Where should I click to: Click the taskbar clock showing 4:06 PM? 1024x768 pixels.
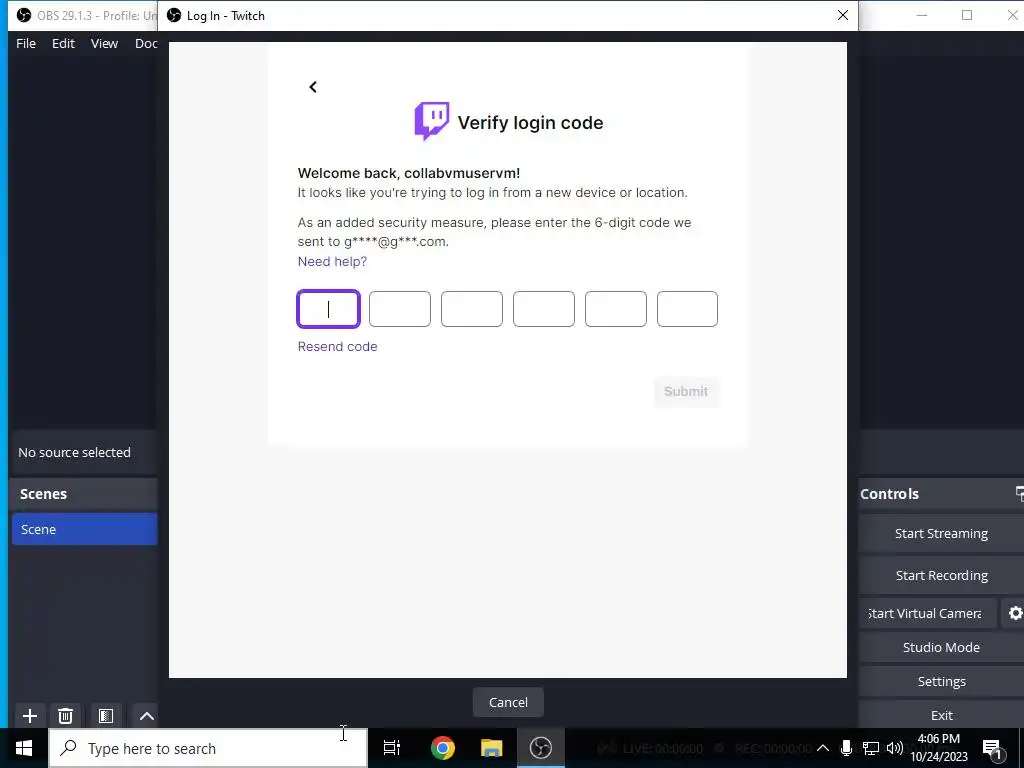[x=938, y=748]
